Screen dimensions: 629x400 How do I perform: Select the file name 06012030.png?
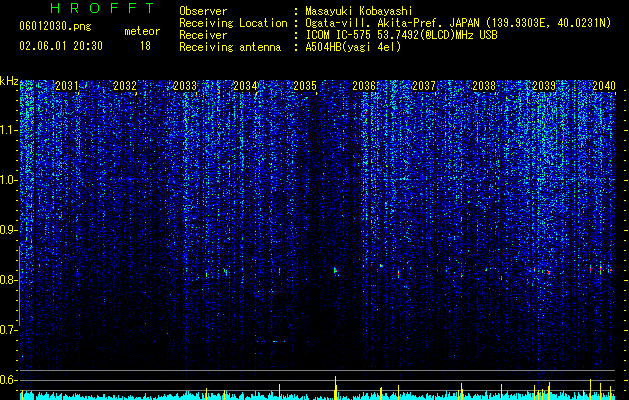[x=55, y=27]
